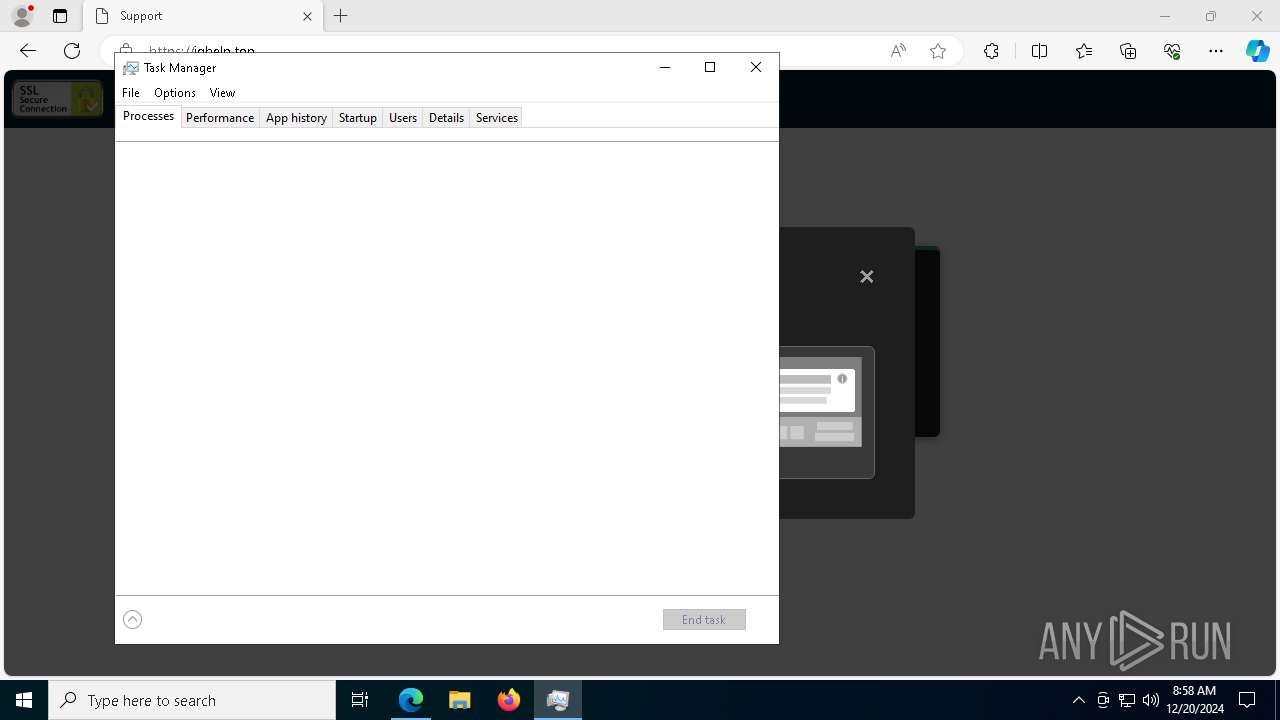Open the Options menu in Task Manager
This screenshot has width=1280, height=720.
[x=175, y=92]
